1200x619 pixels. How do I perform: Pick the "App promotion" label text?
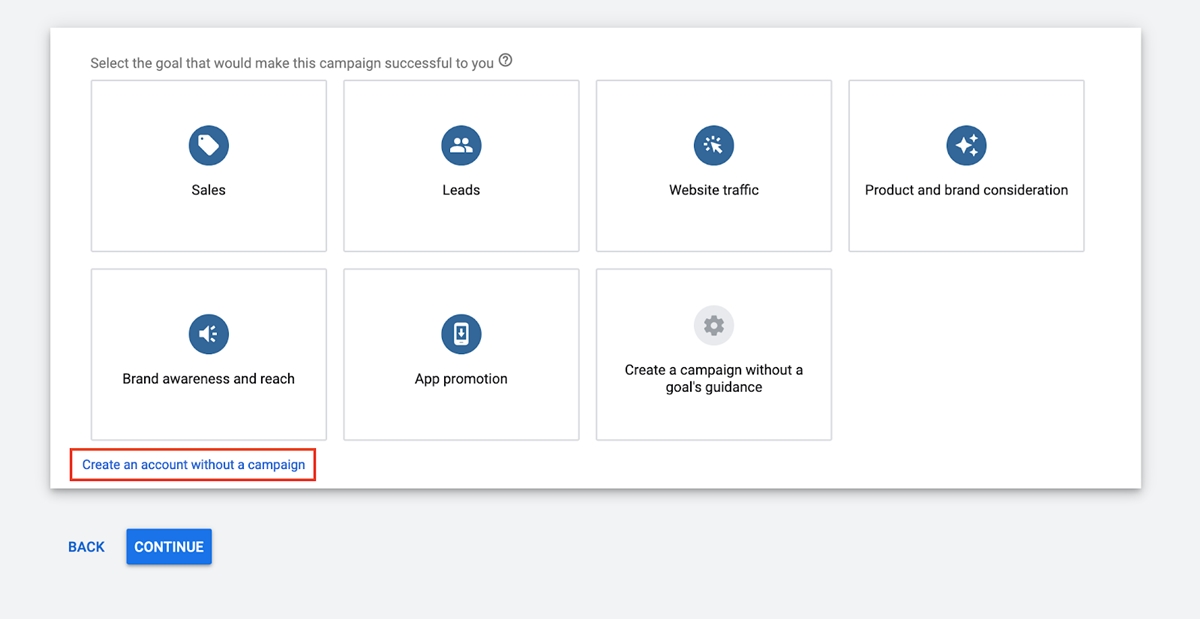[x=461, y=379]
